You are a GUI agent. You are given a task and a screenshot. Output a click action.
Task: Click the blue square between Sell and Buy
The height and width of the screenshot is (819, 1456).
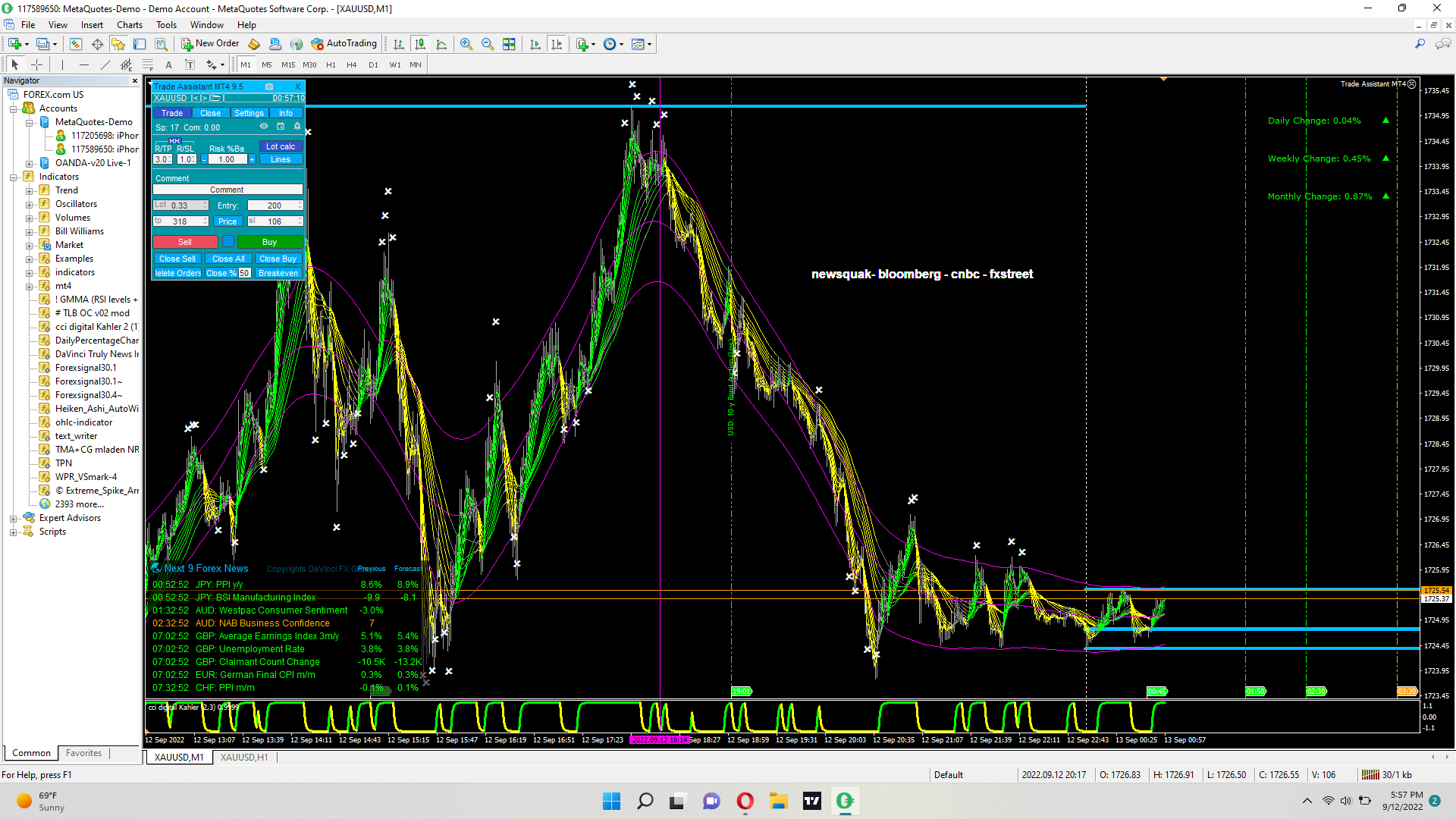pos(227,242)
